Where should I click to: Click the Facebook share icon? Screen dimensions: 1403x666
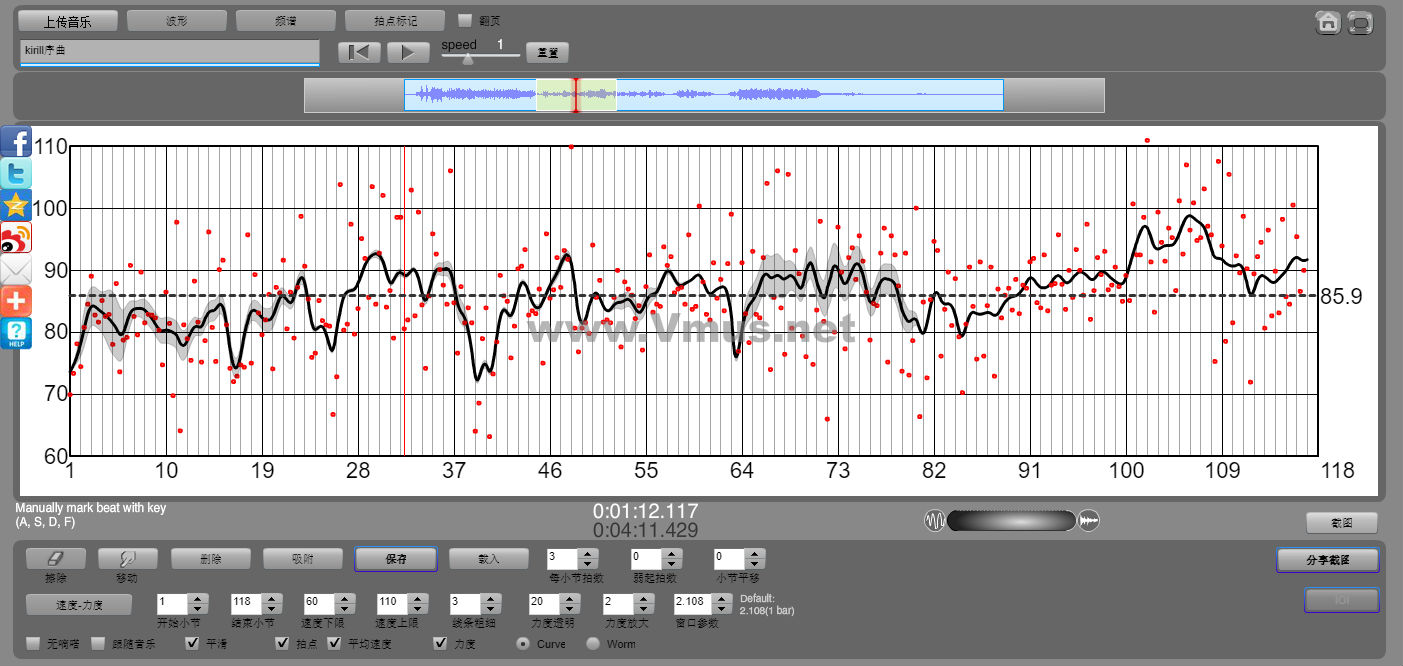16,142
